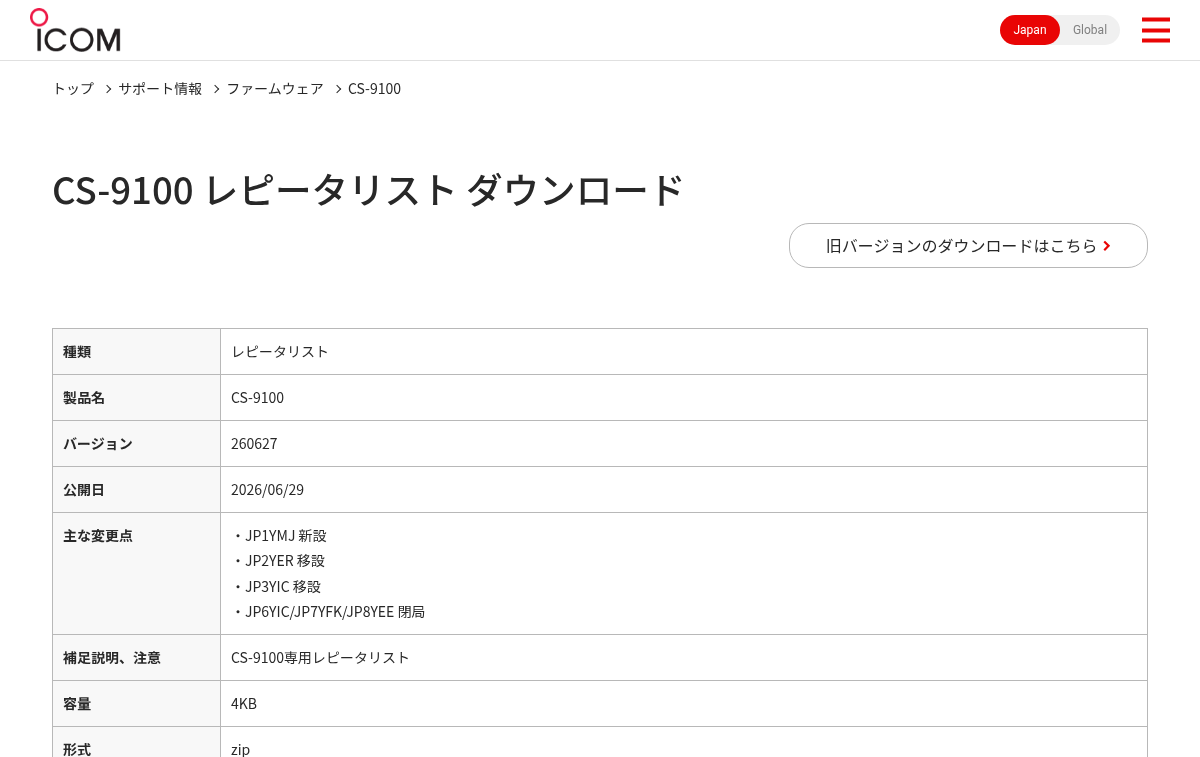This screenshot has width=1200, height=757.
Task: Click the 種類 row header
Action: point(136,351)
